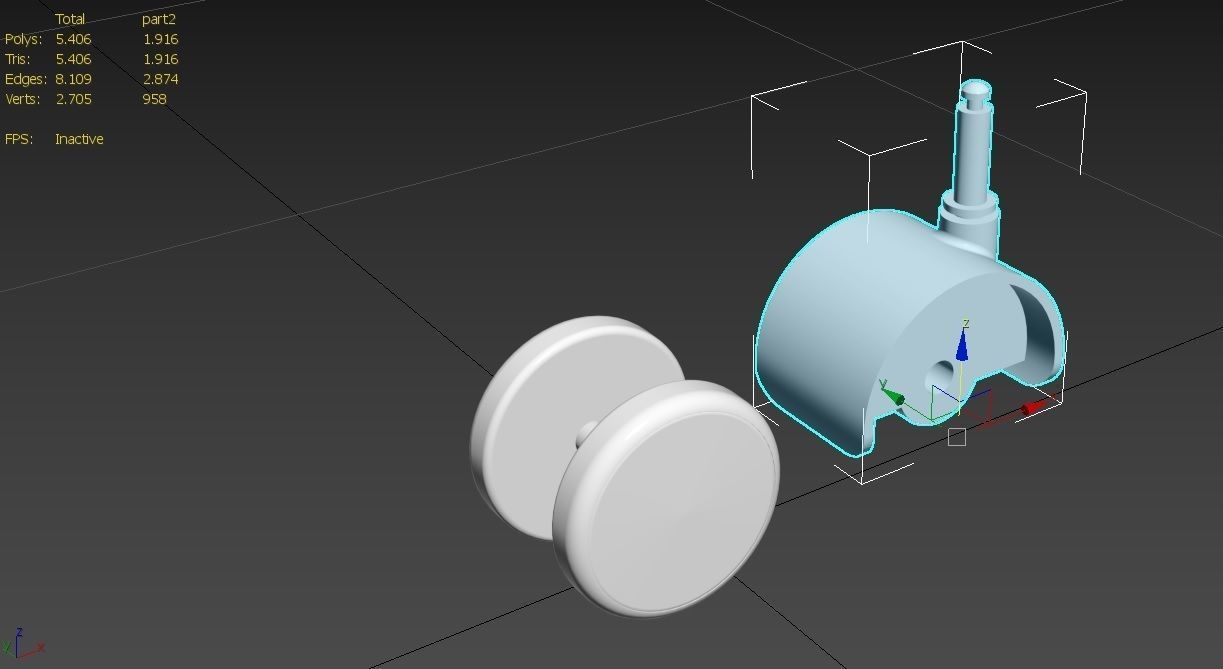Image resolution: width=1223 pixels, height=669 pixels.
Task: Click the Tris part2 value 1.916
Action: 160,59
